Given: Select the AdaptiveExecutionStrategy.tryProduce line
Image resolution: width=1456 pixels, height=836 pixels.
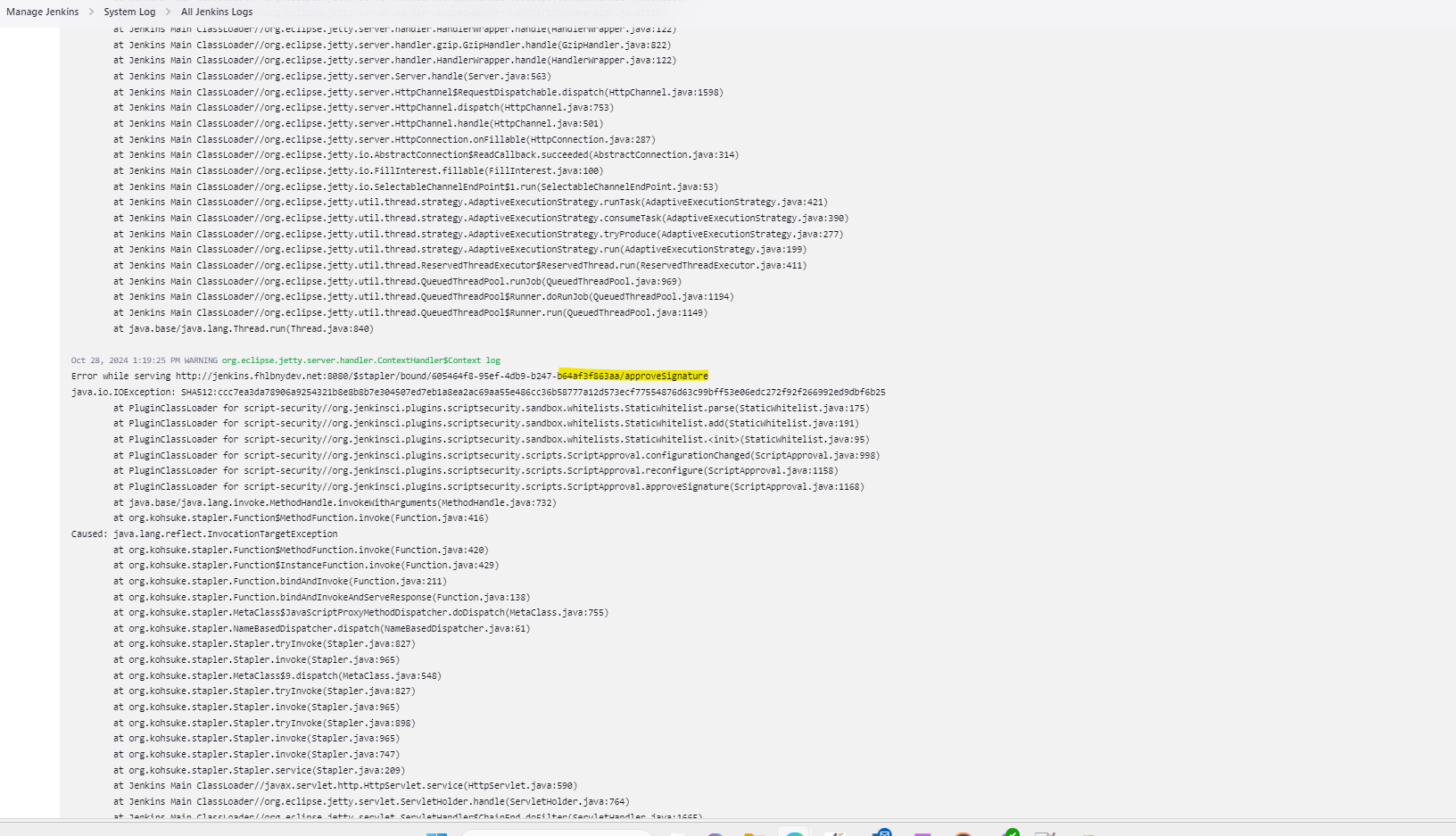Looking at the screenshot, I should [x=478, y=234].
